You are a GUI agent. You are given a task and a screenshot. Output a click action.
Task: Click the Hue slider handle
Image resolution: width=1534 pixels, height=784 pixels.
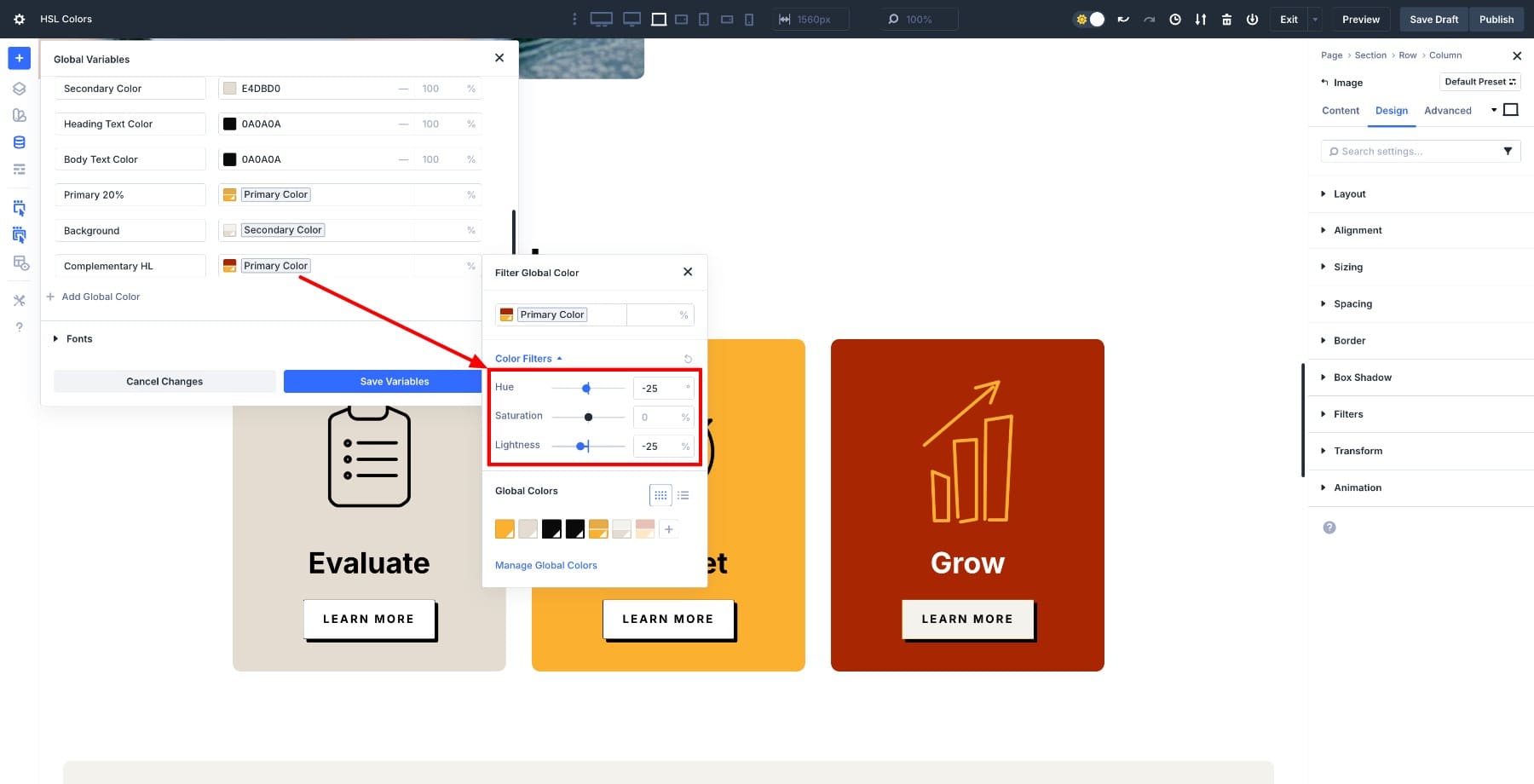[x=586, y=389]
